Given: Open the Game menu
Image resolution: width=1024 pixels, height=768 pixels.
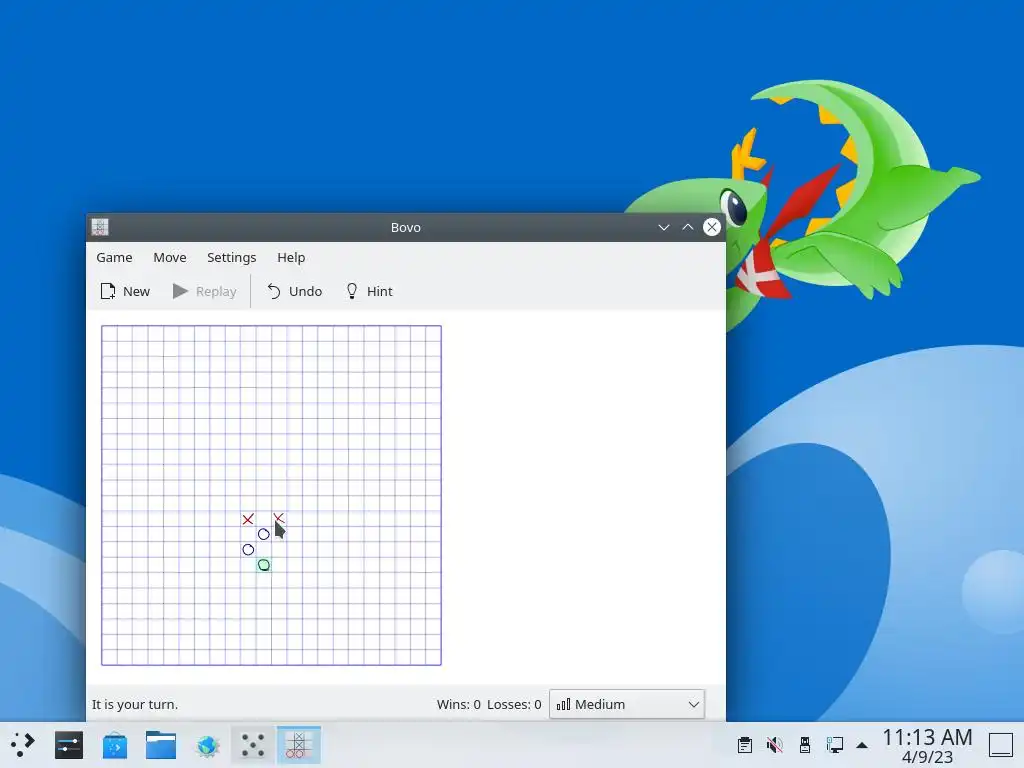Looking at the screenshot, I should (x=114, y=257).
